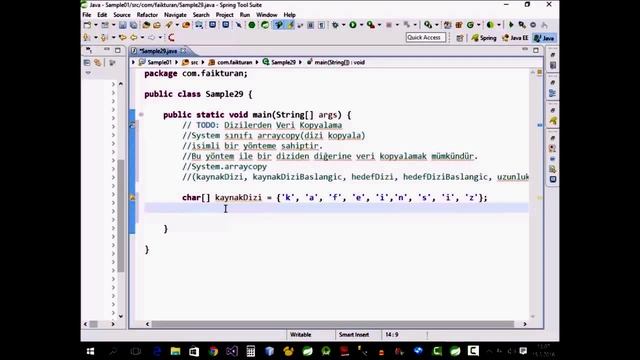Viewport: 640px width, 360px height.
Task: Click the 14 : 9 cursor position status
Action: click(x=391, y=335)
